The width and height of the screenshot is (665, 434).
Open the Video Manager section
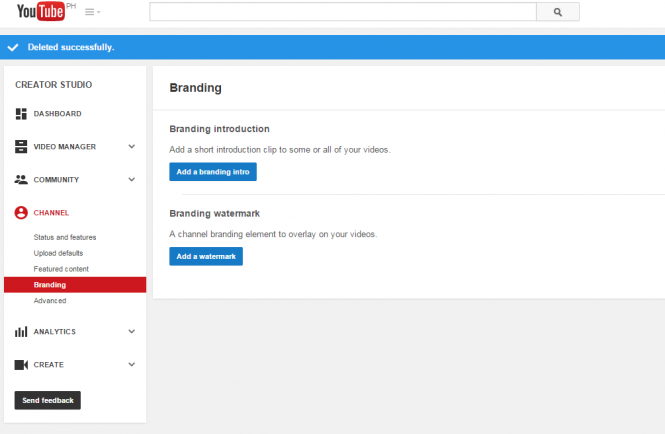point(64,147)
